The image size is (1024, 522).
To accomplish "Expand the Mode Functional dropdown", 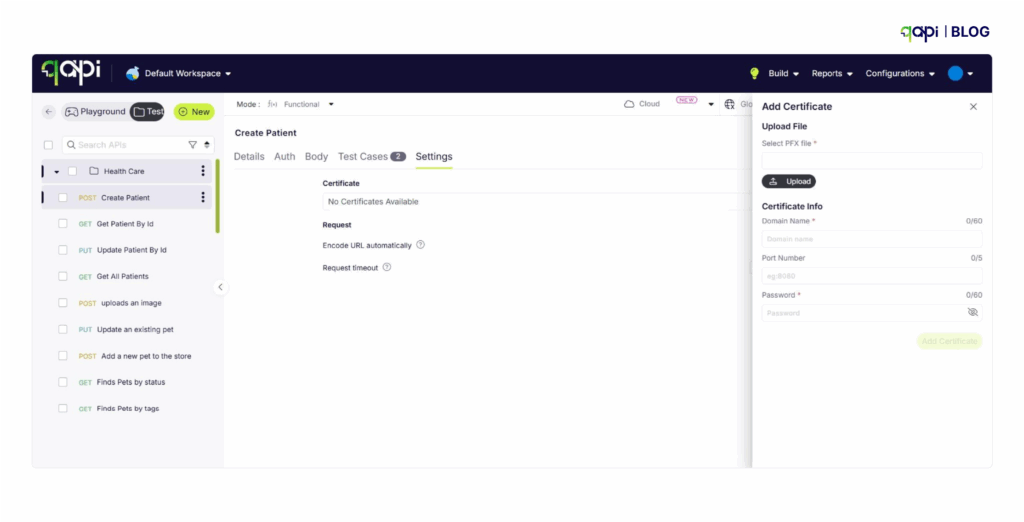I will [x=300, y=104].
